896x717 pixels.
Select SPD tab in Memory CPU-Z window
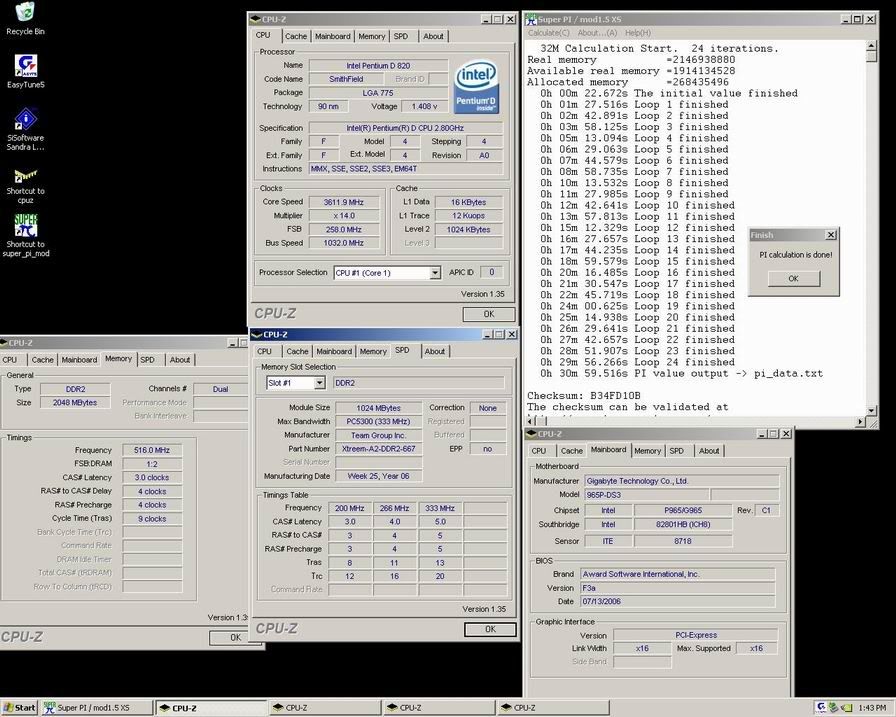point(147,360)
